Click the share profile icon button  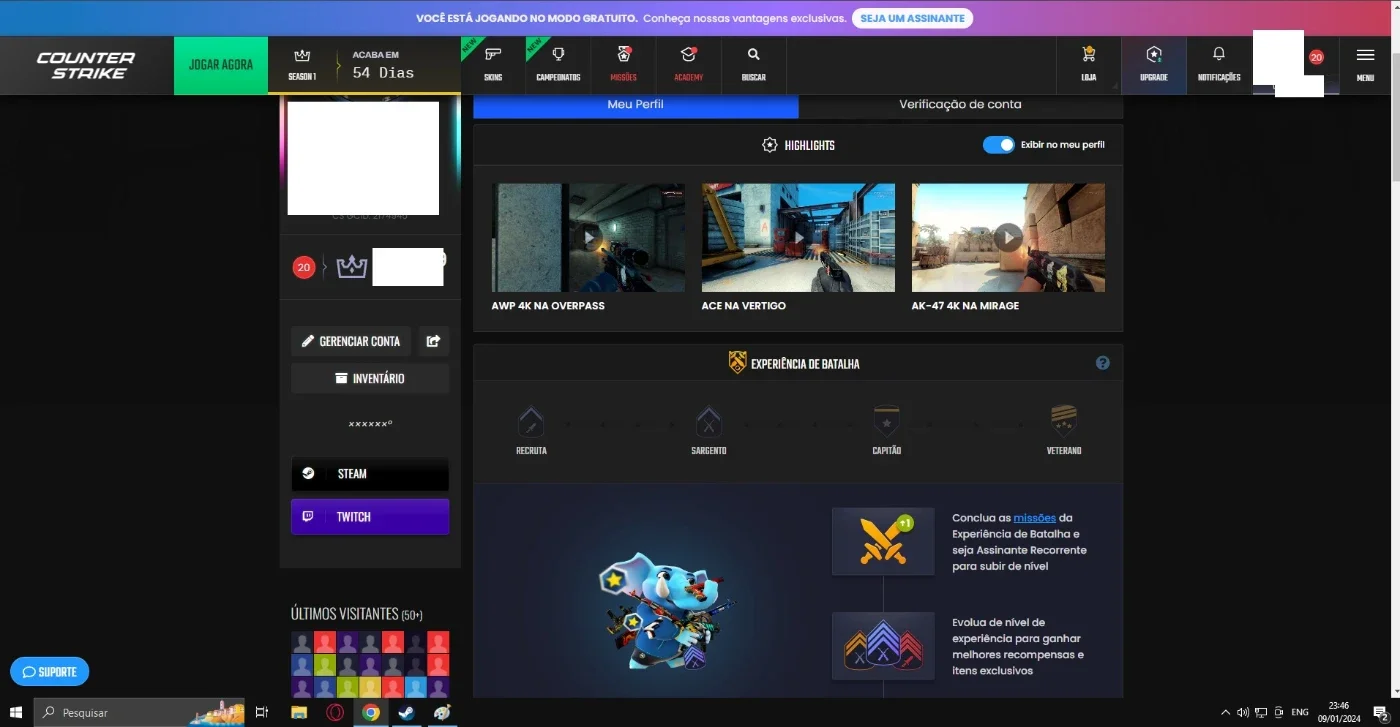[x=433, y=341]
